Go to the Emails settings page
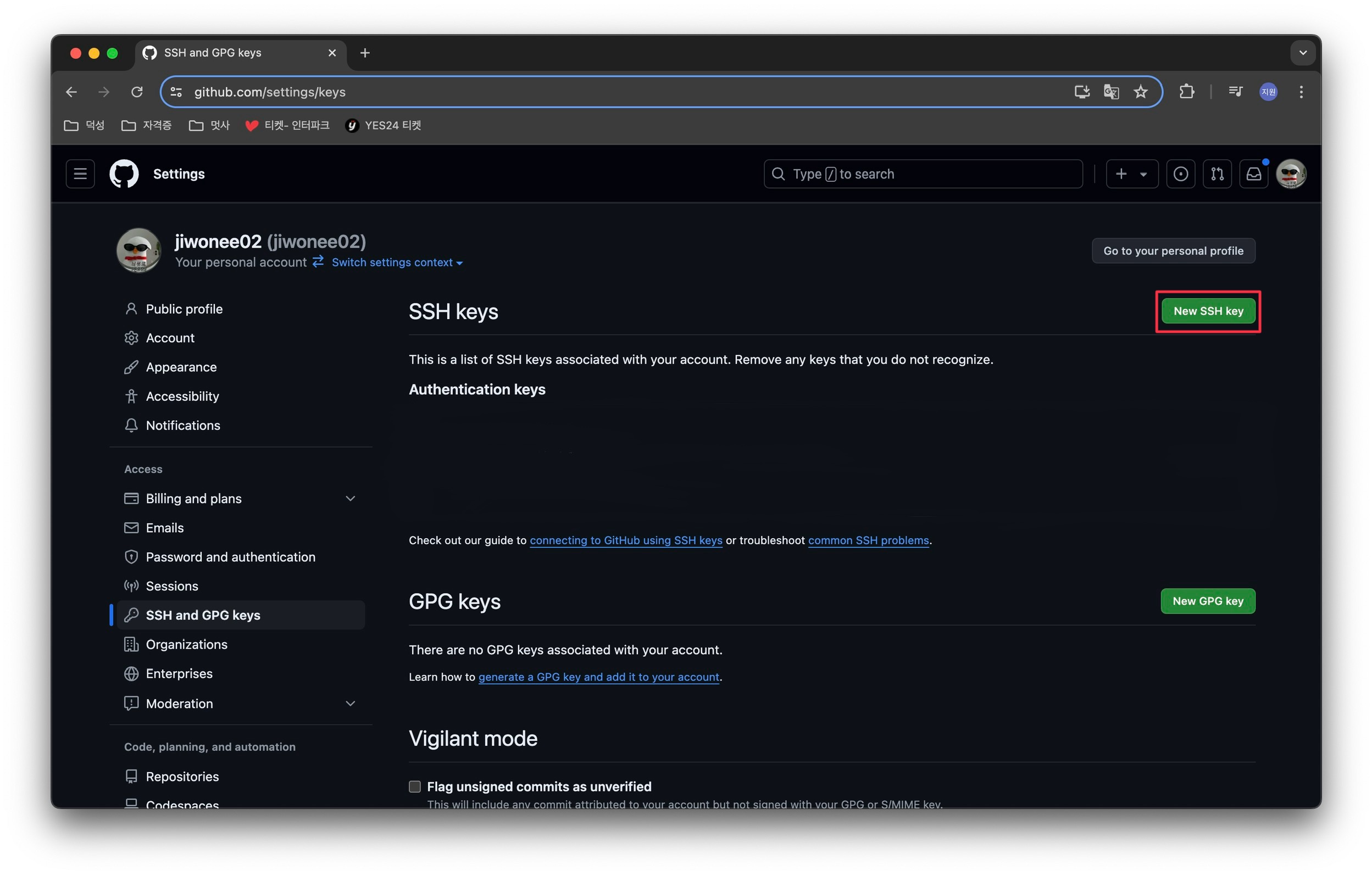Image resolution: width=1372 pixels, height=876 pixels. (x=164, y=528)
